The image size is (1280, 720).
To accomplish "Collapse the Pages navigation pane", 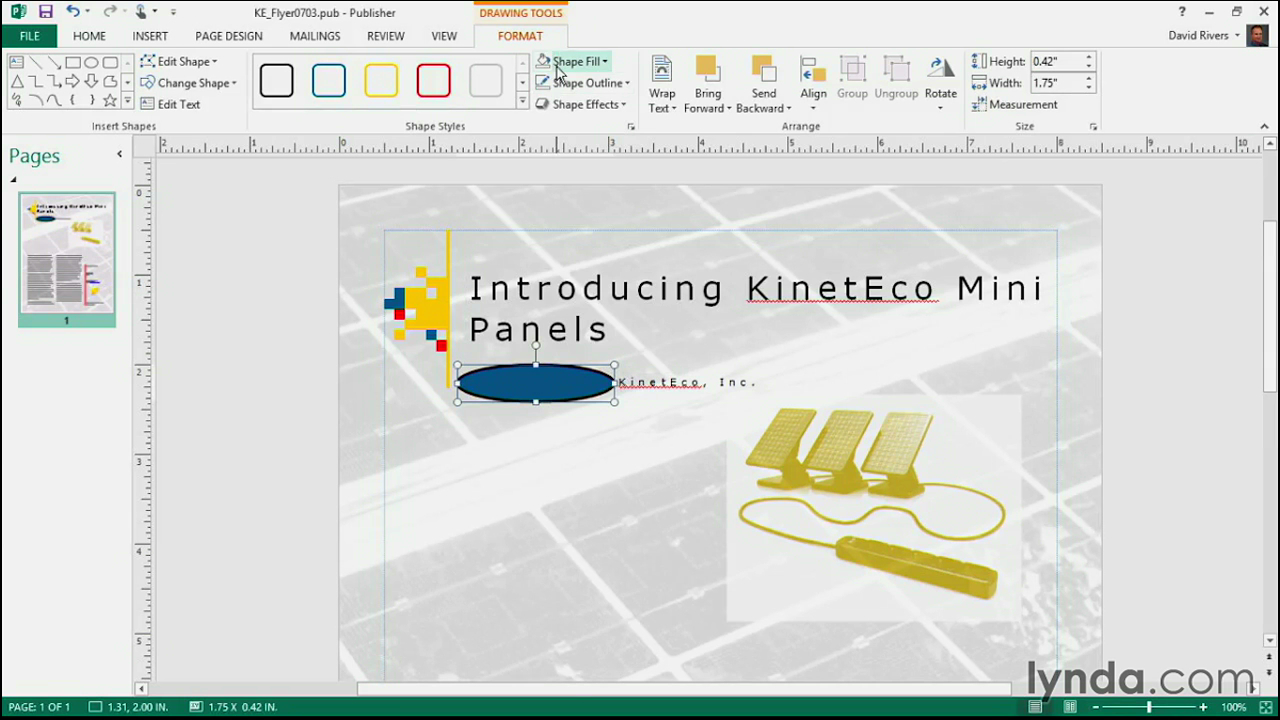I will pyautogui.click(x=119, y=154).
